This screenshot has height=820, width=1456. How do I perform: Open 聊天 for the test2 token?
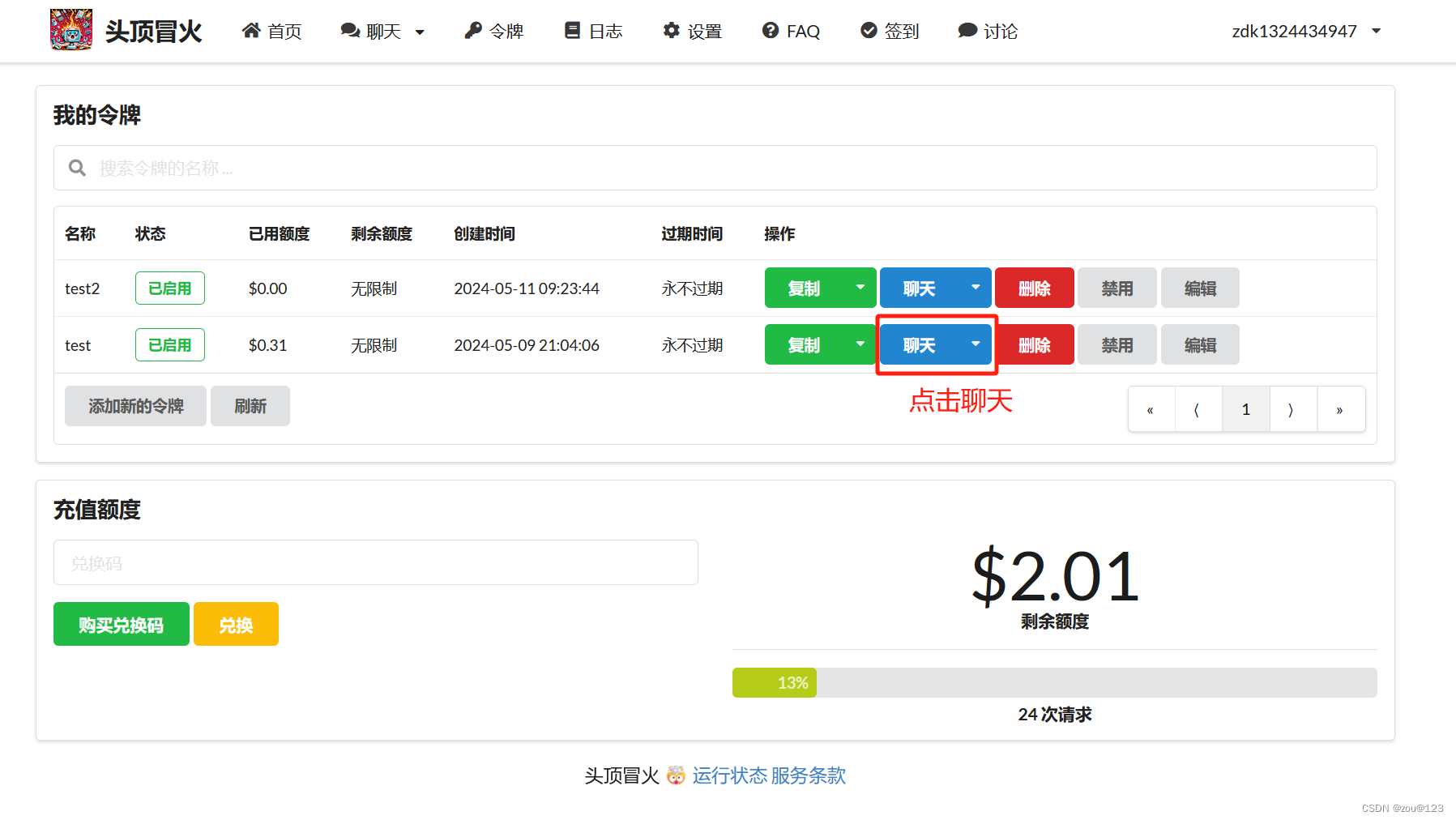click(919, 288)
